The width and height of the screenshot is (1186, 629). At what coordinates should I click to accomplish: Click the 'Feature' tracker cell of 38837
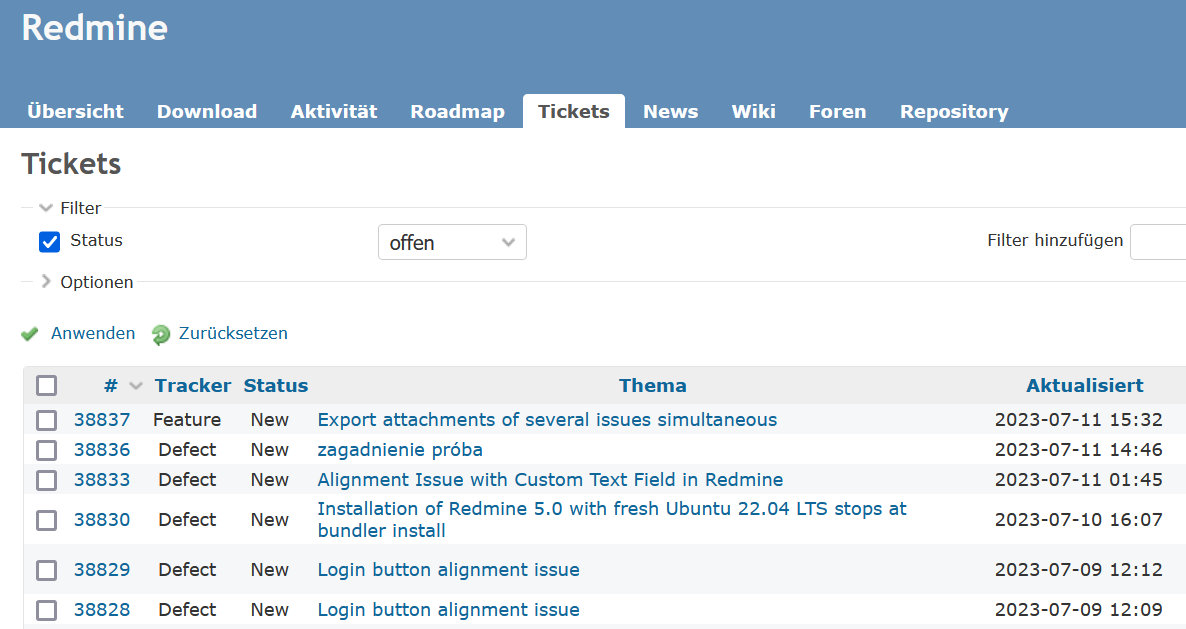187,420
